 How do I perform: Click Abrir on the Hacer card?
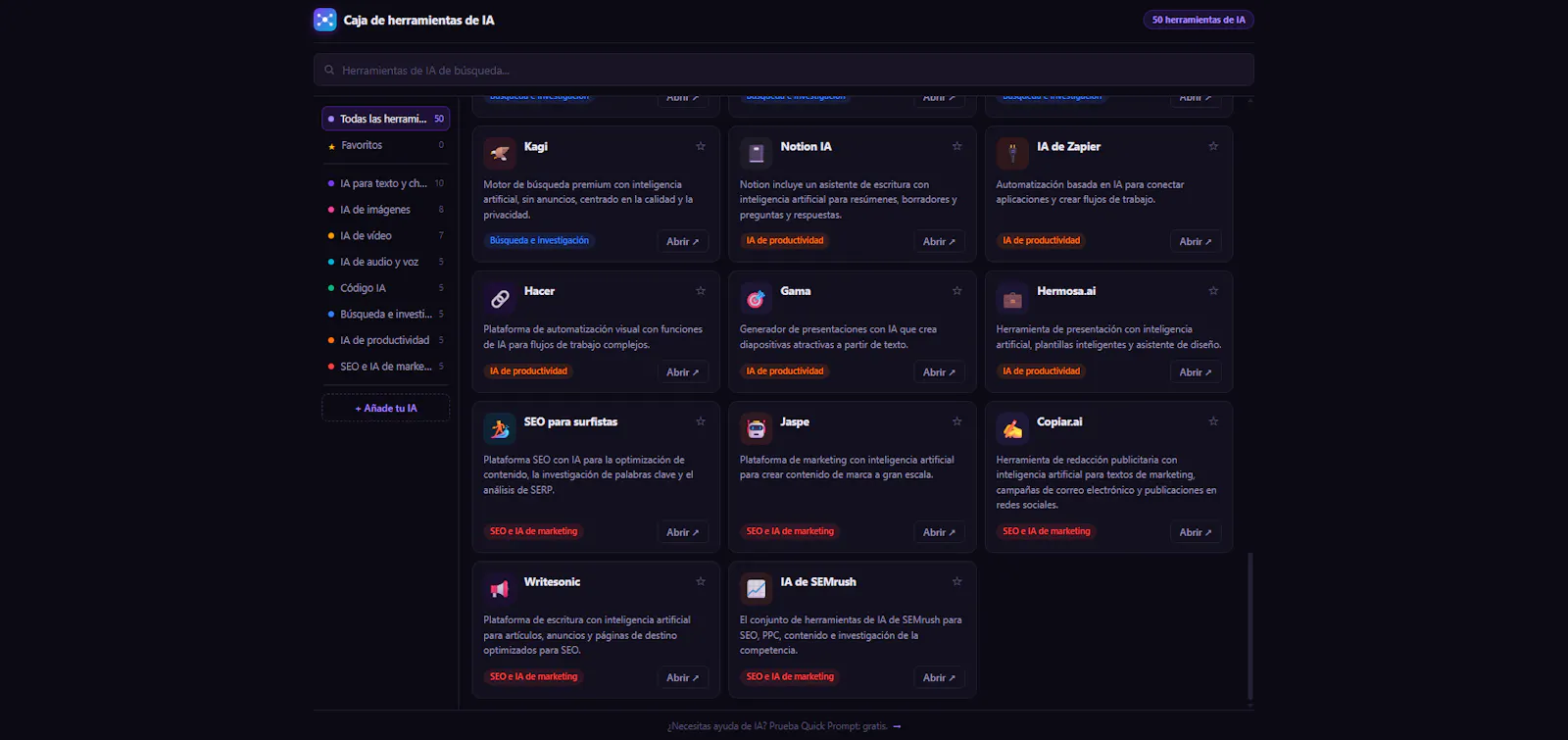point(683,372)
